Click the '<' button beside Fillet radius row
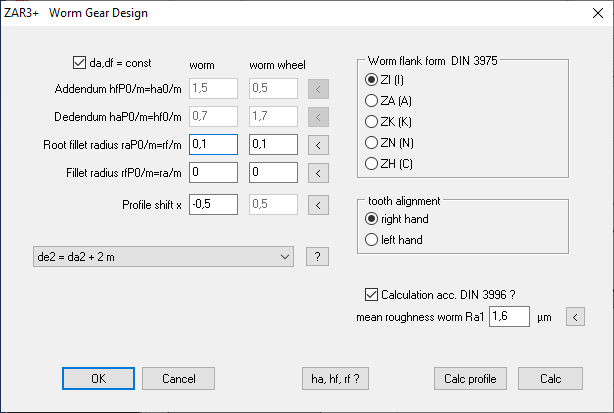The image size is (614, 413). tap(317, 173)
